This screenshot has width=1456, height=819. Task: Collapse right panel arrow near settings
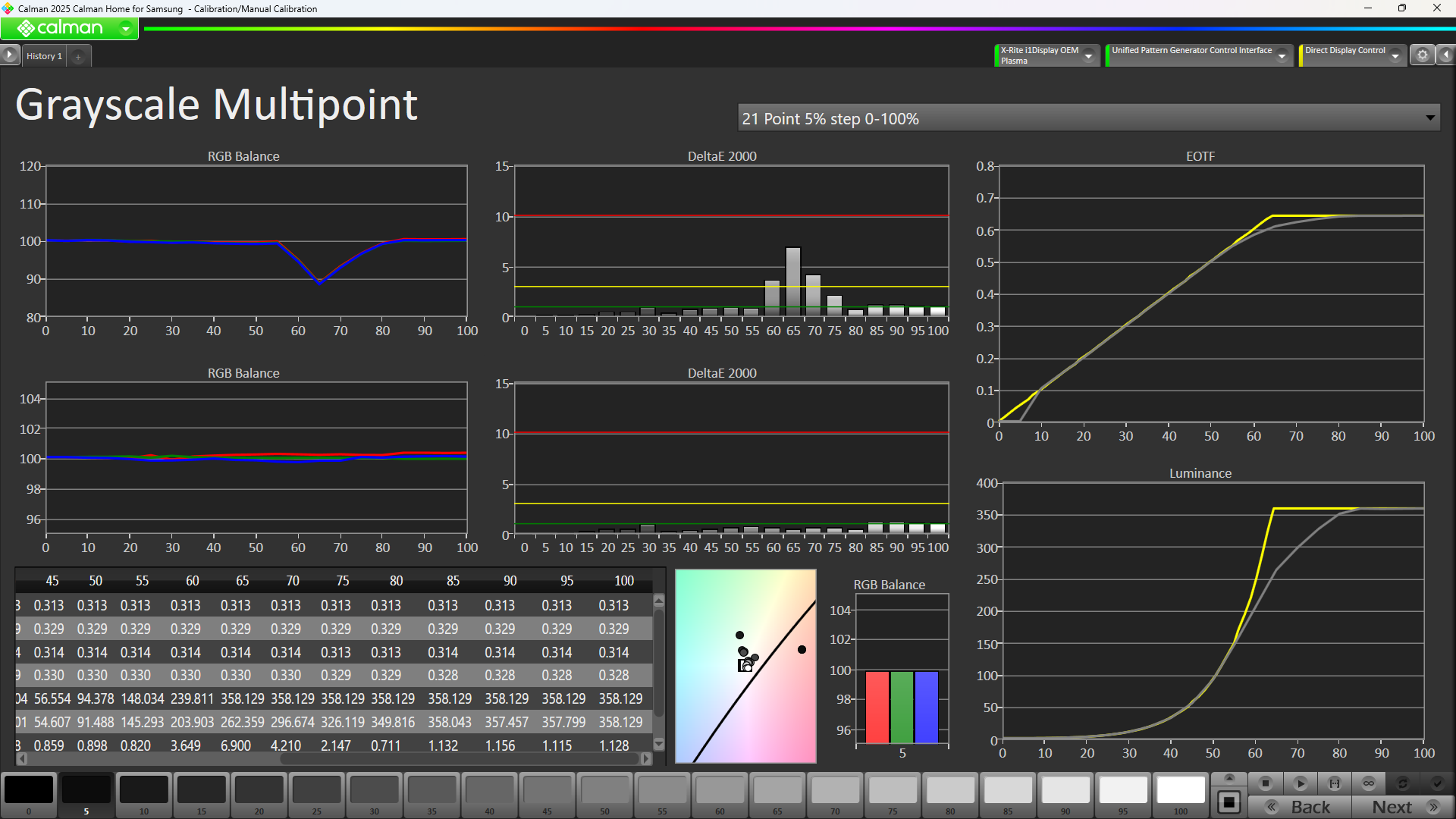point(1446,55)
